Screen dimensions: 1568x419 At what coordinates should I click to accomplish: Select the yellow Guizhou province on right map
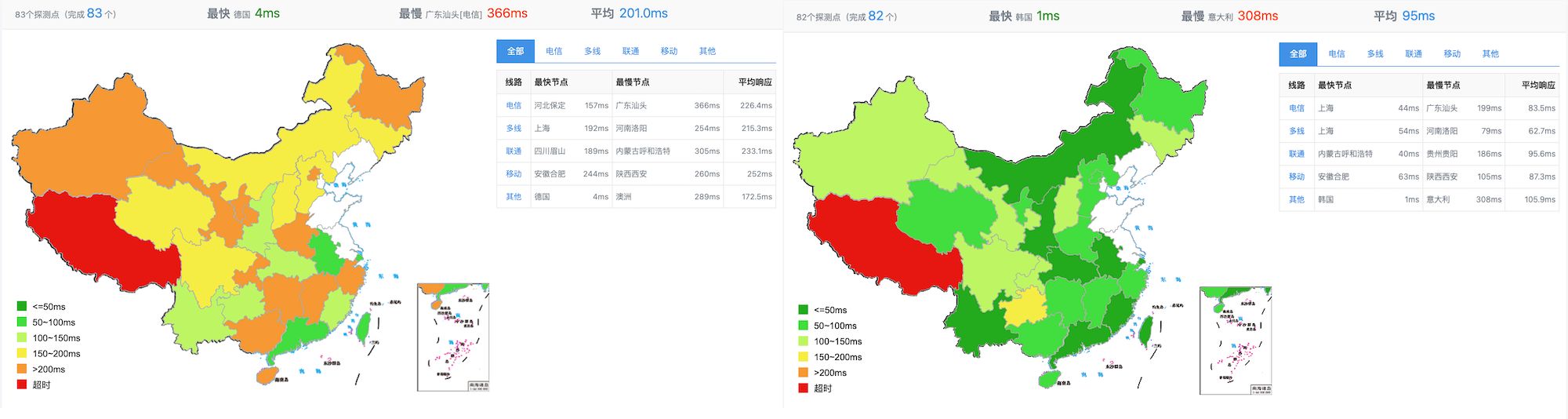coord(1023,308)
